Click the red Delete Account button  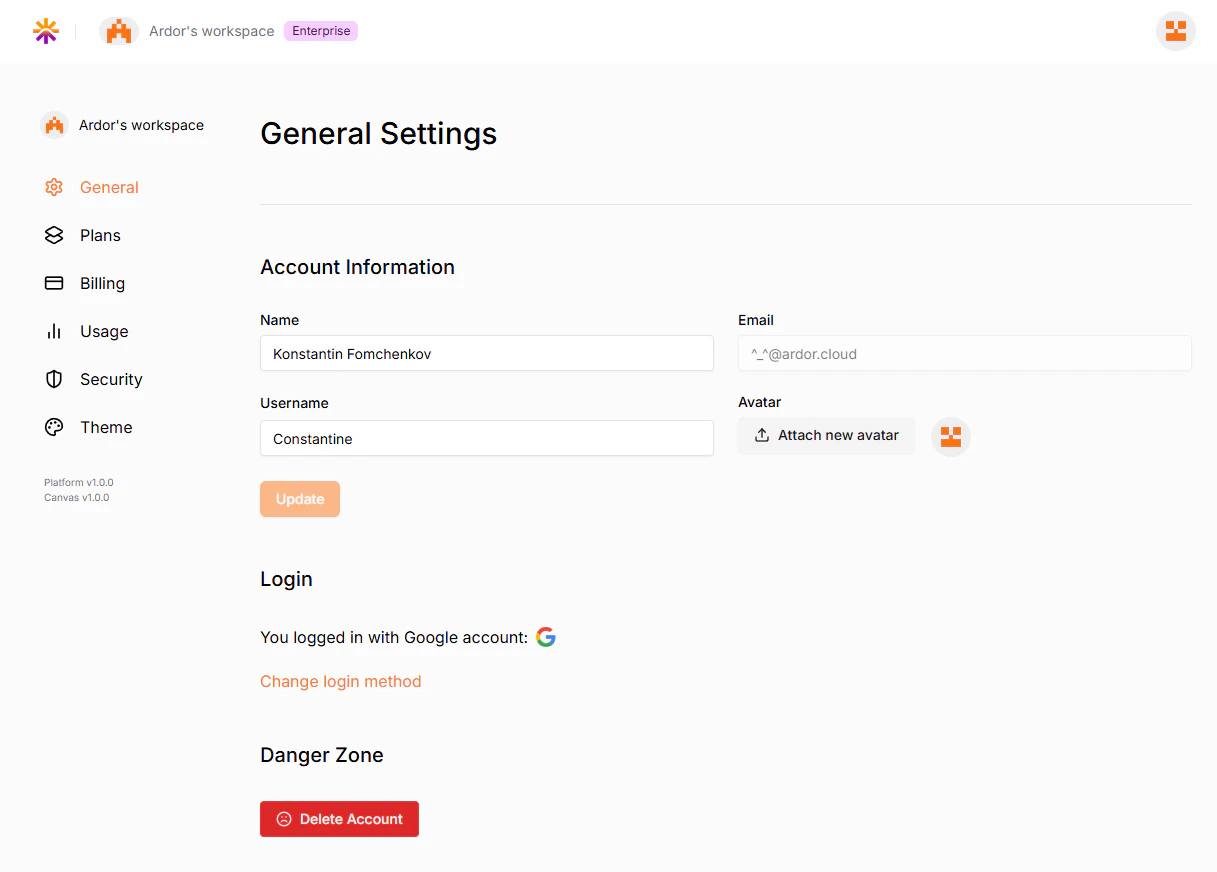coord(339,819)
